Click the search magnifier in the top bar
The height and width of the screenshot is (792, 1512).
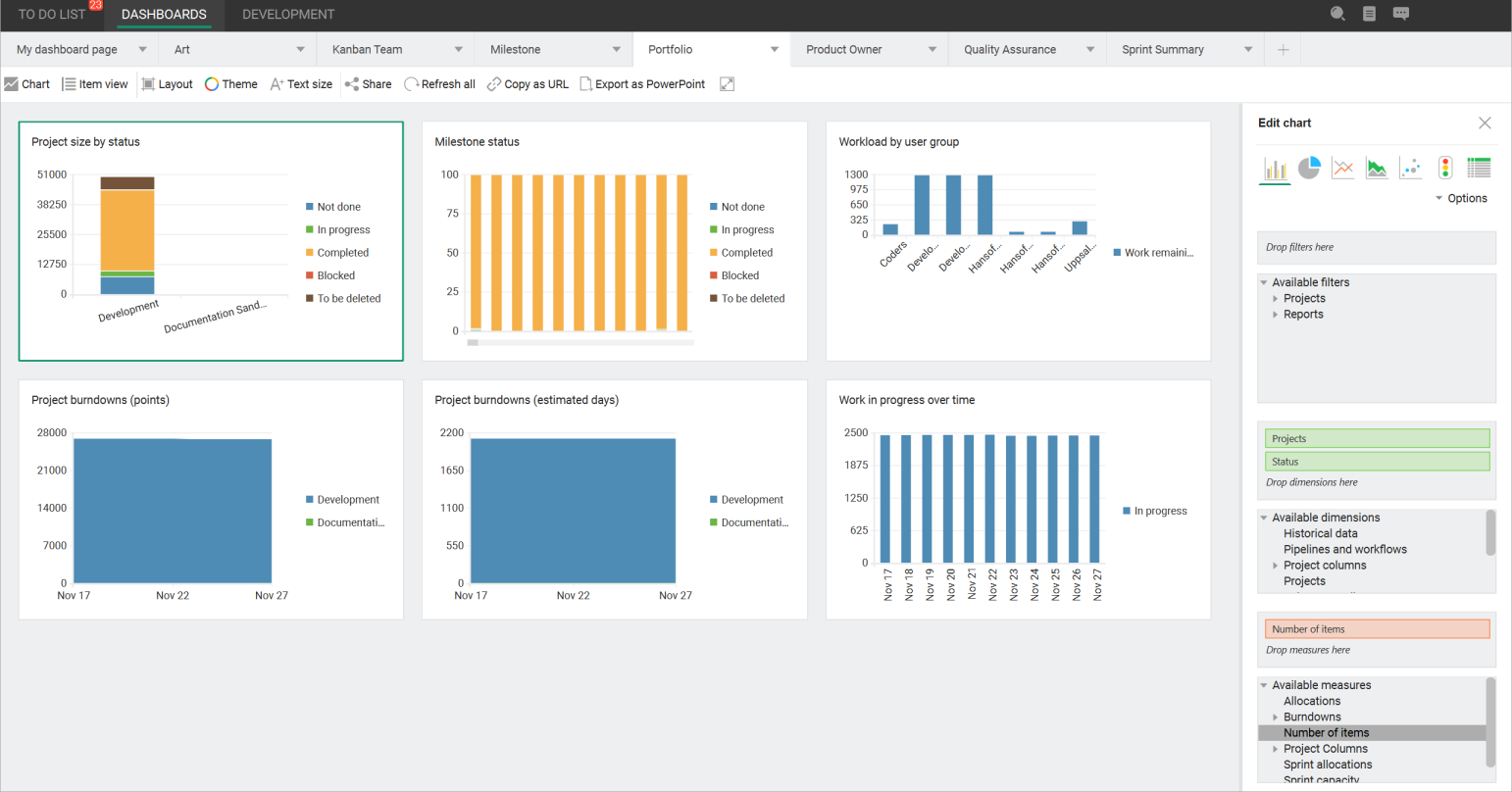[1337, 14]
